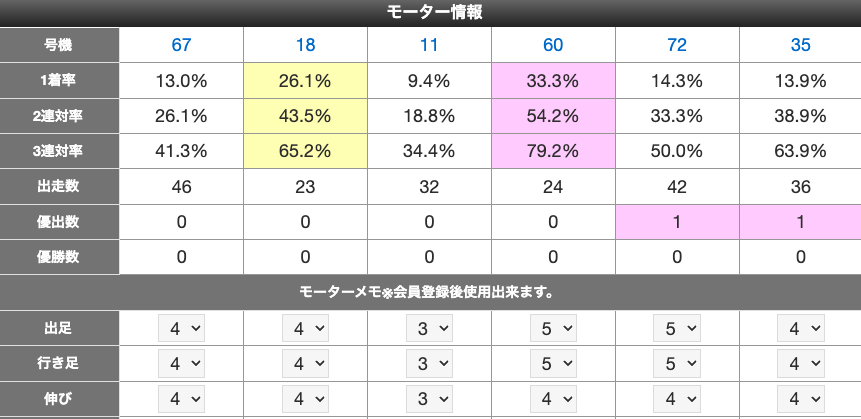Expand 出足 dropdown for motor 11
This screenshot has height=419, width=861.
point(429,327)
